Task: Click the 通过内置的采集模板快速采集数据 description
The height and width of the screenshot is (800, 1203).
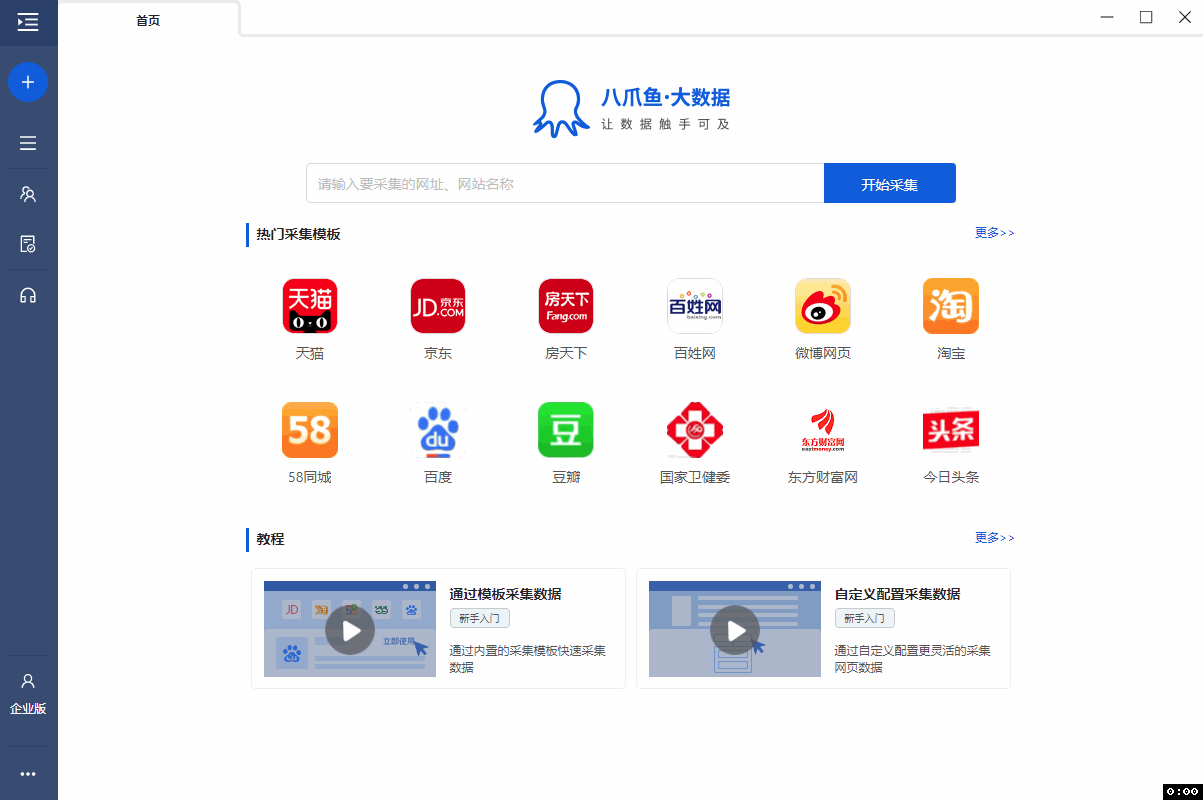Action: (527, 659)
